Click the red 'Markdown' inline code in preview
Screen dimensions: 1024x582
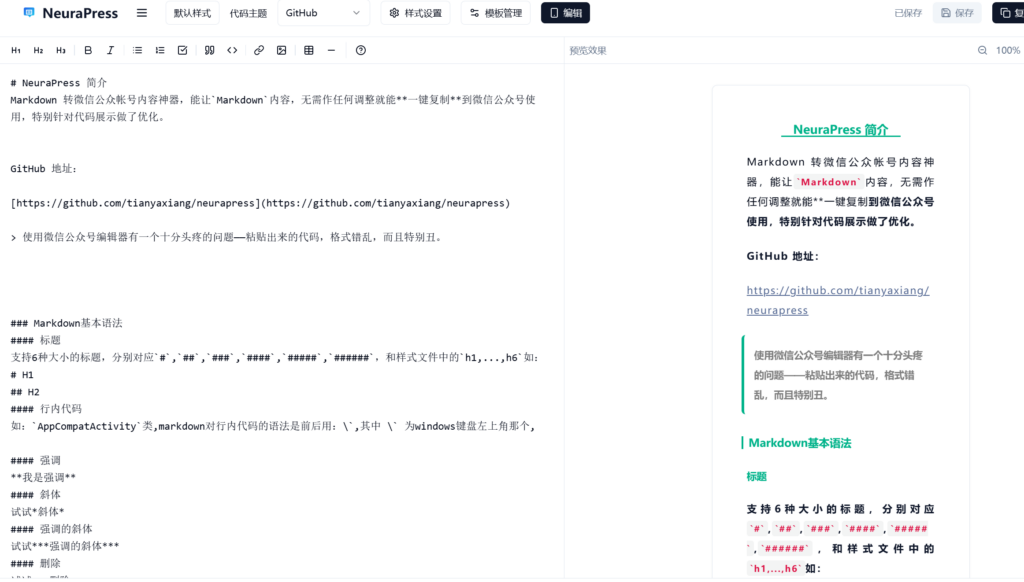coord(829,182)
